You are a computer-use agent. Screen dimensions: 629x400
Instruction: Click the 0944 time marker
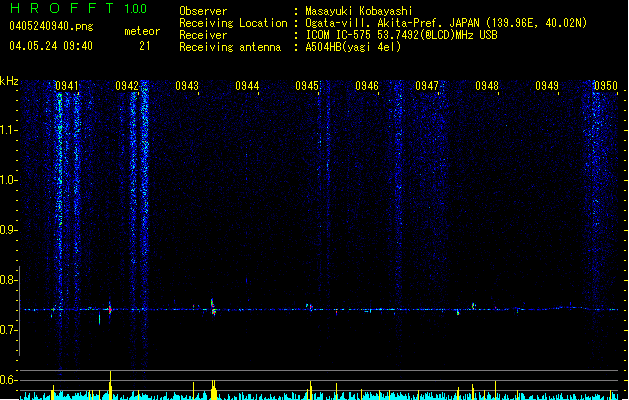point(247,86)
